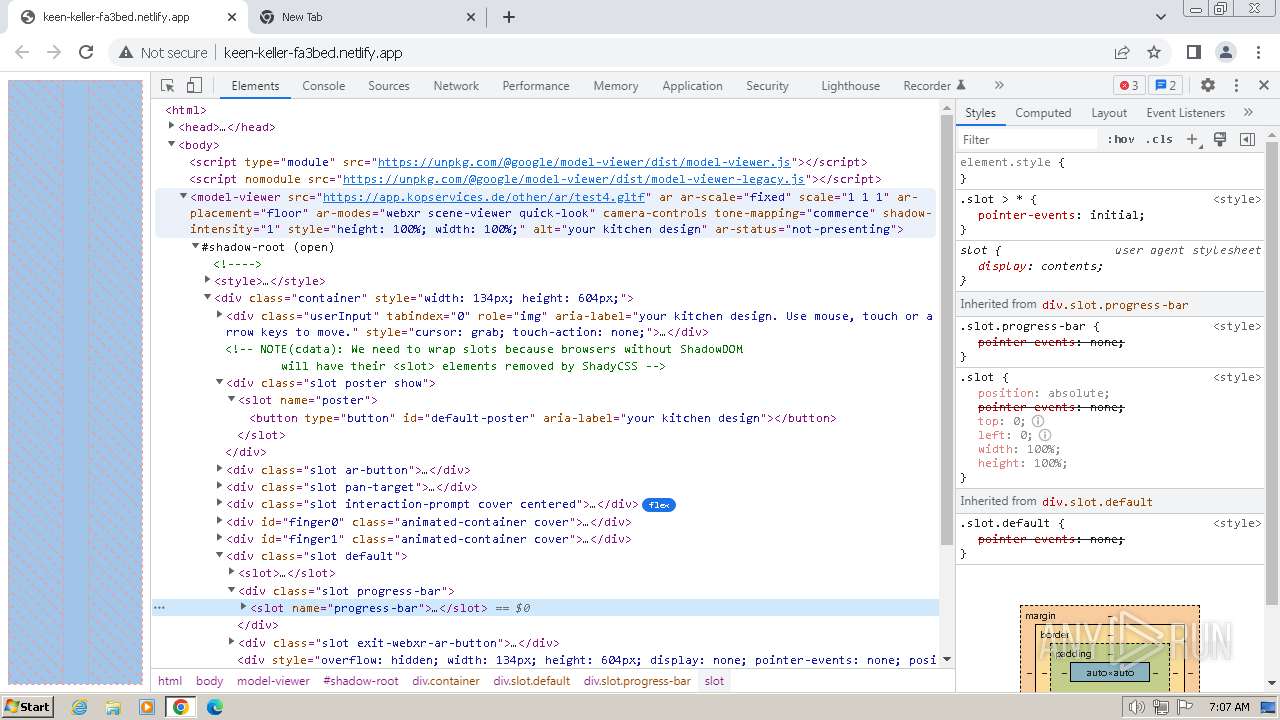Bookmark this page star icon

click(1154, 52)
